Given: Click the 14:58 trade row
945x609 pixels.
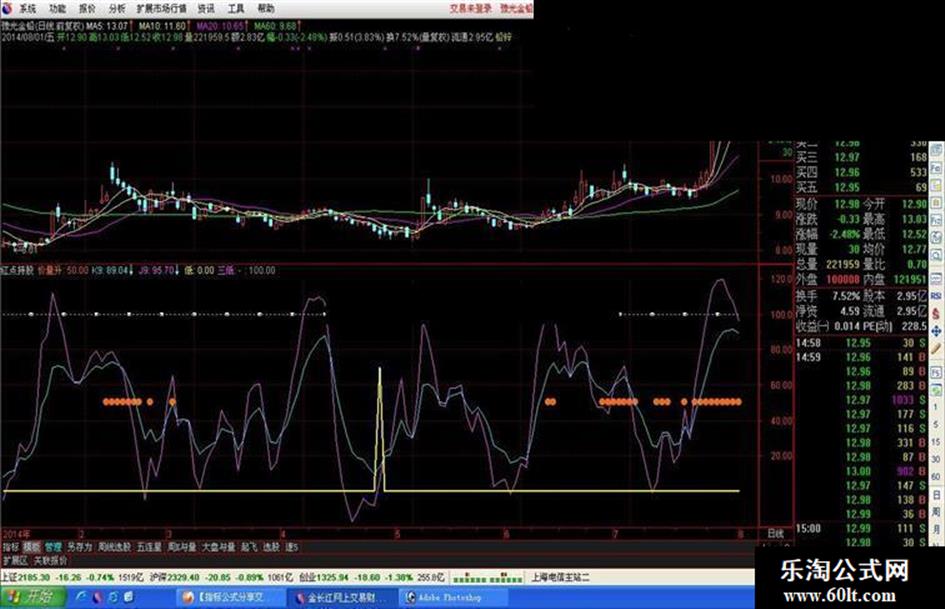Looking at the screenshot, I should pyautogui.click(x=861, y=343).
